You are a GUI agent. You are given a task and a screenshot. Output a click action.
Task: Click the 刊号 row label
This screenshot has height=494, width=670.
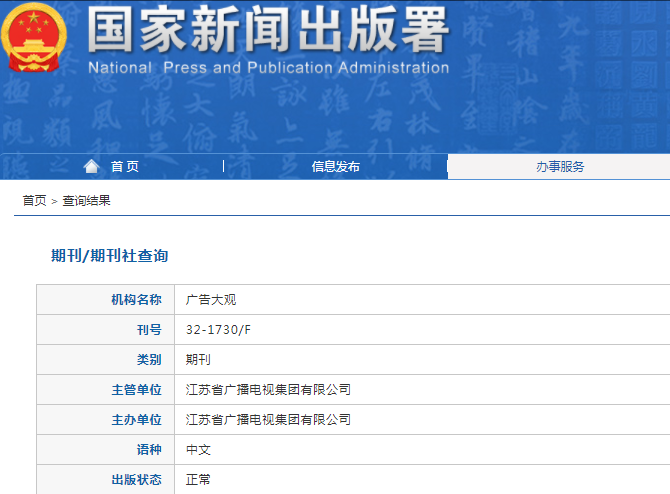(148, 330)
